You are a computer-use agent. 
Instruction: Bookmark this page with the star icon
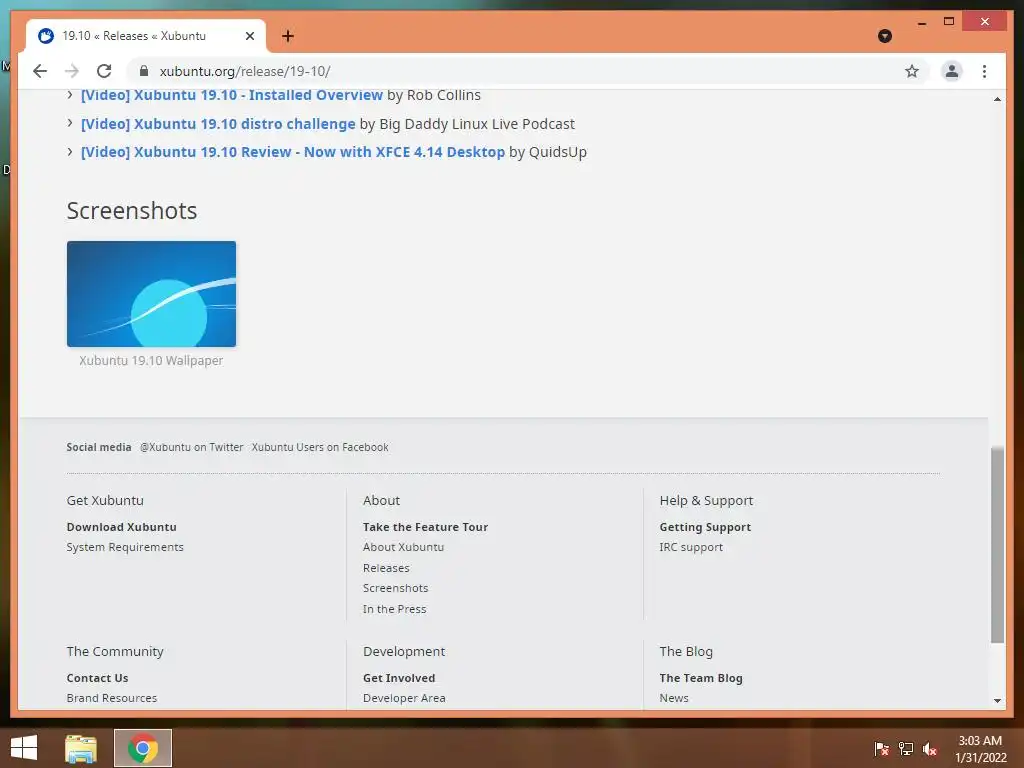912,71
